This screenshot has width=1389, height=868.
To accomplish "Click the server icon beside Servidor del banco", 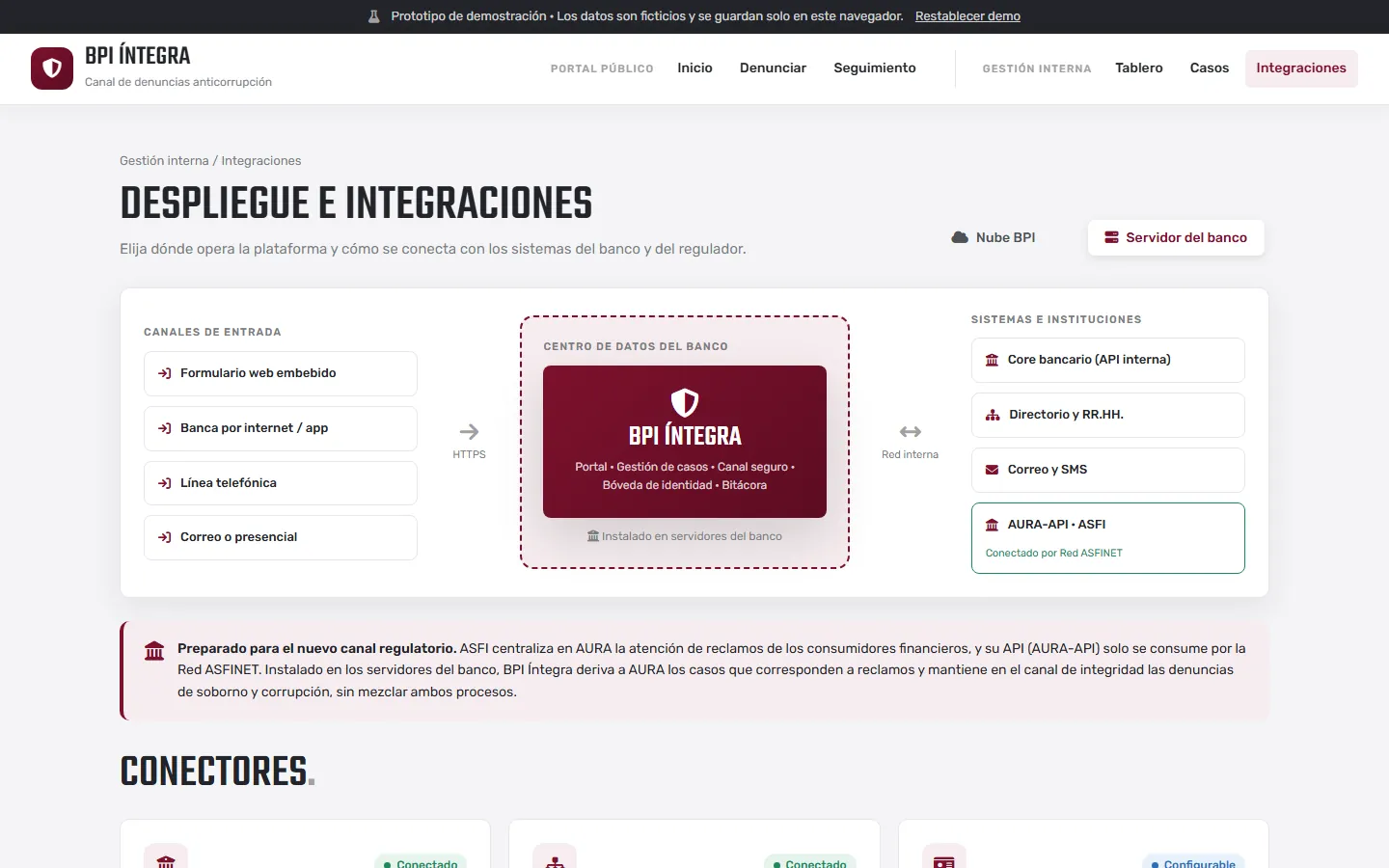I will coord(1111,237).
